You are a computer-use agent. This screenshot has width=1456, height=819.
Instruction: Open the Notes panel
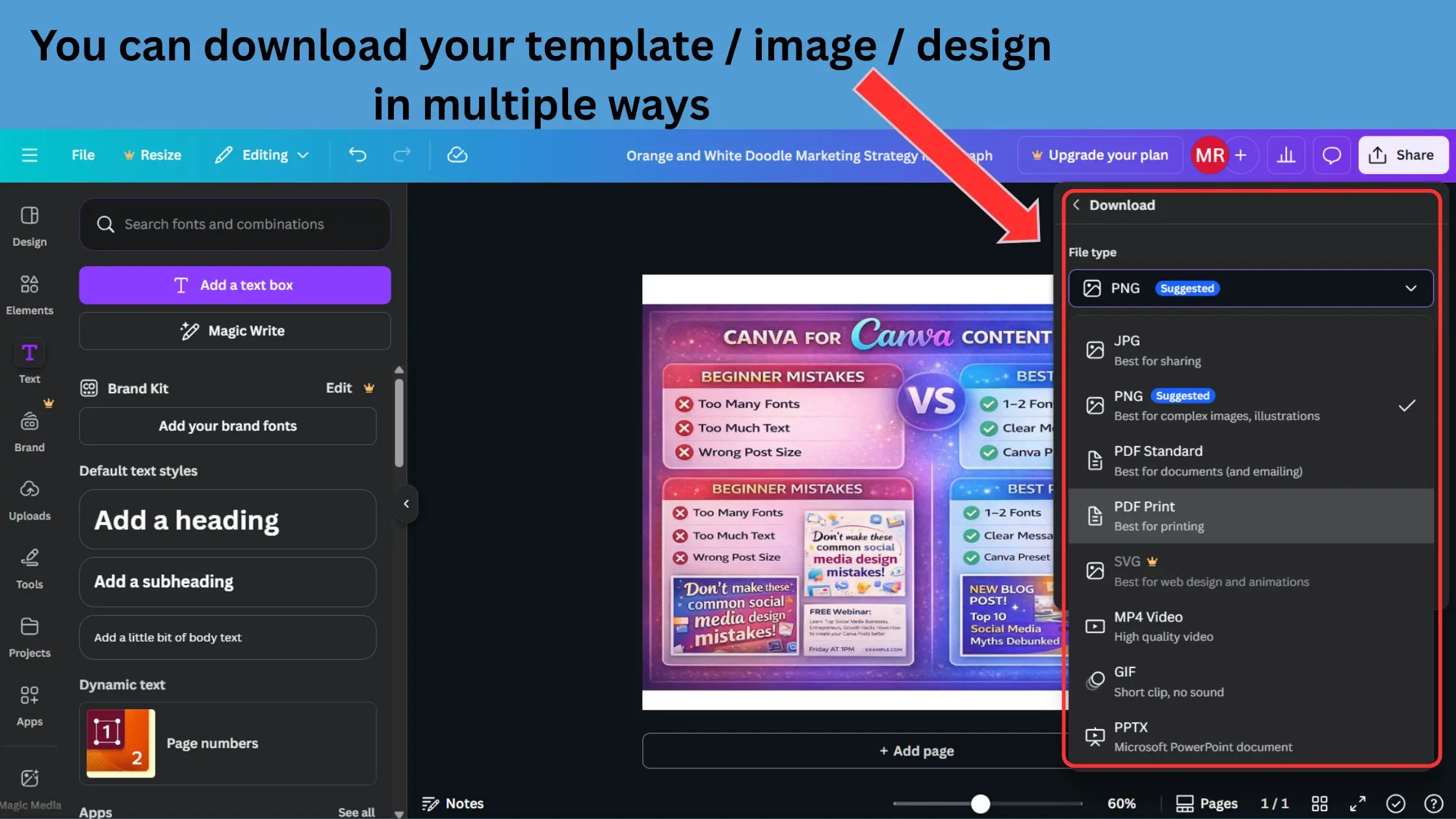[x=453, y=803]
